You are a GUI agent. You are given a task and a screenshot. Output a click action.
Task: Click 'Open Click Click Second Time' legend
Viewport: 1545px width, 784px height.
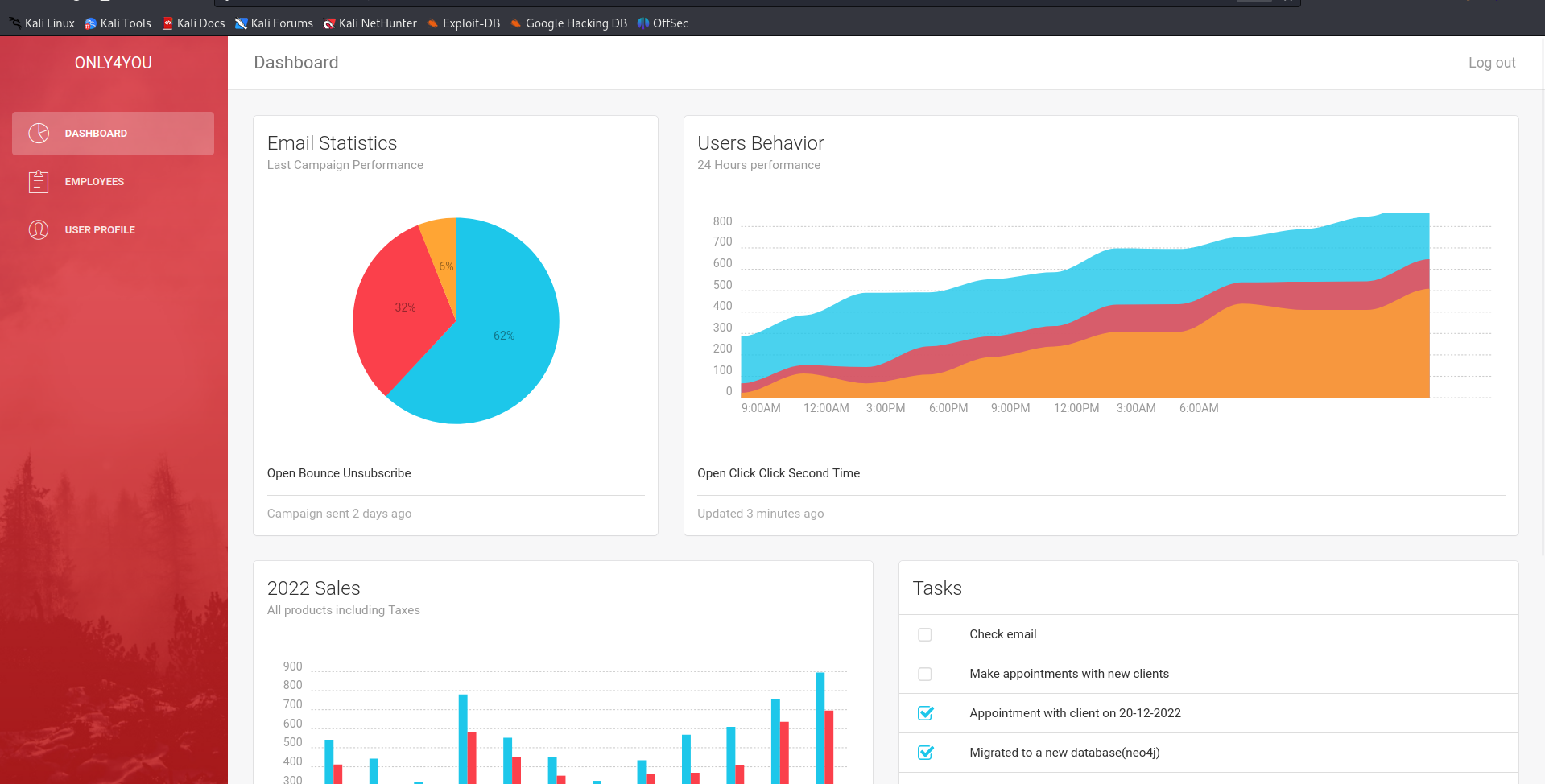click(x=779, y=473)
